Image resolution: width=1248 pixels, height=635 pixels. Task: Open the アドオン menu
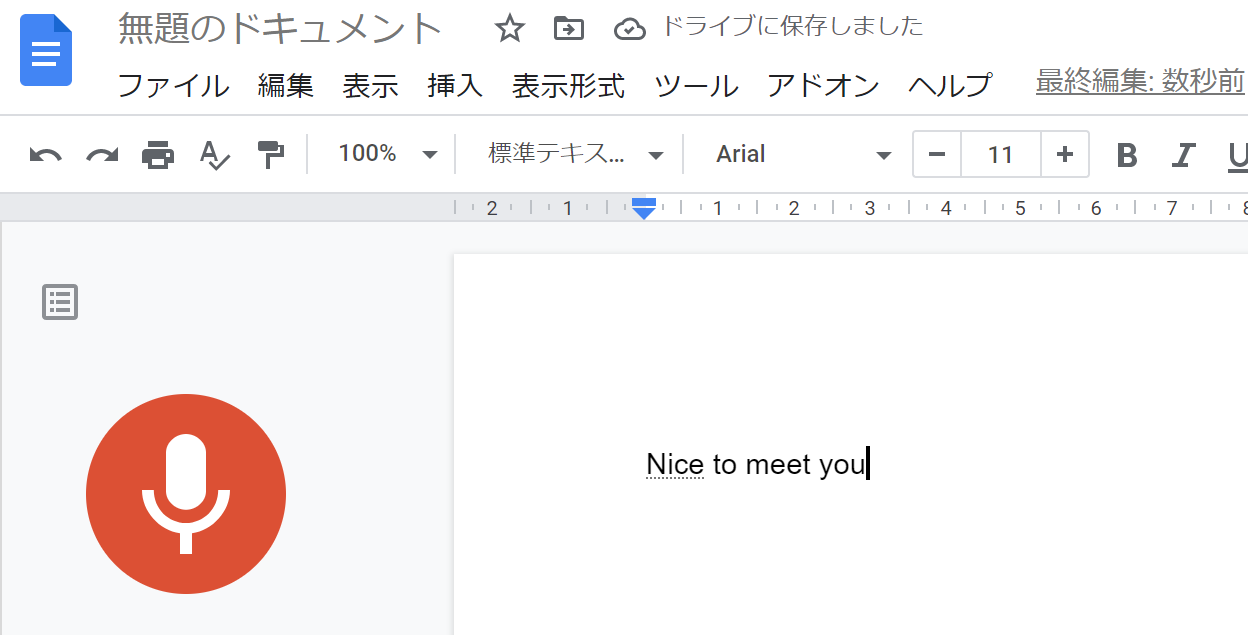pos(824,86)
